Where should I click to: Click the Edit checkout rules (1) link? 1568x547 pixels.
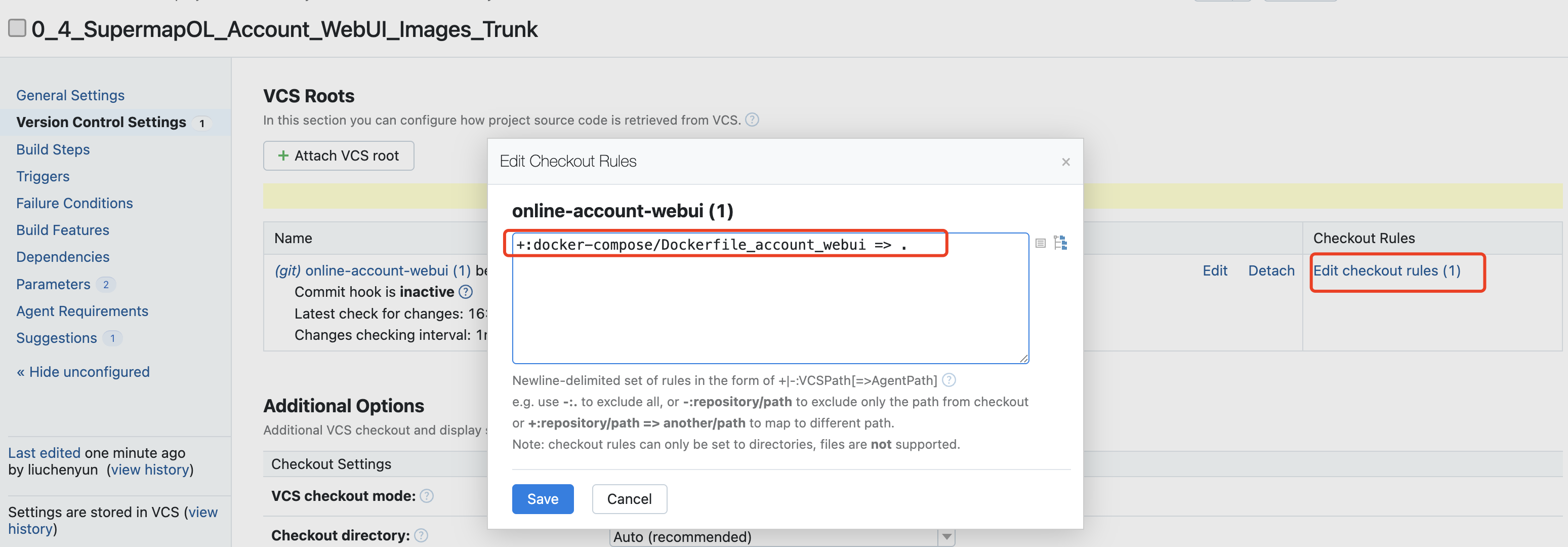[x=1386, y=270]
